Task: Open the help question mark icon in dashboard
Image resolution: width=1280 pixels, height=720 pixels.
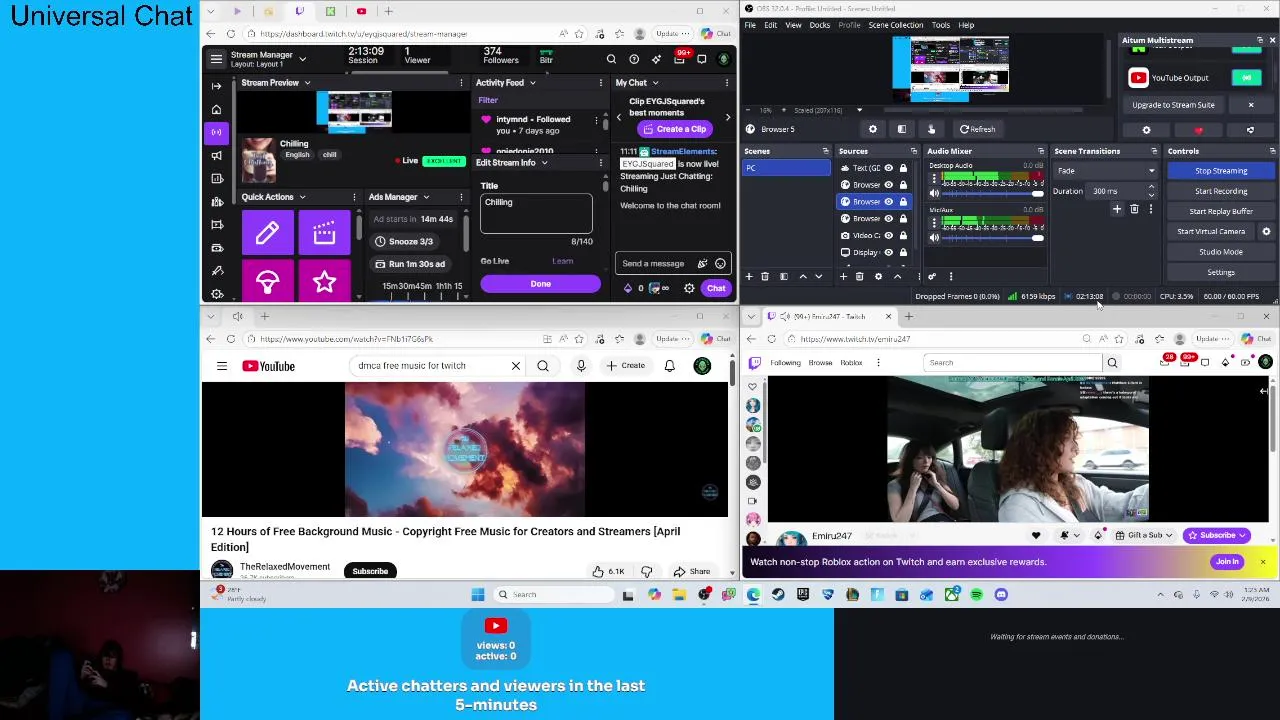Action: click(634, 60)
